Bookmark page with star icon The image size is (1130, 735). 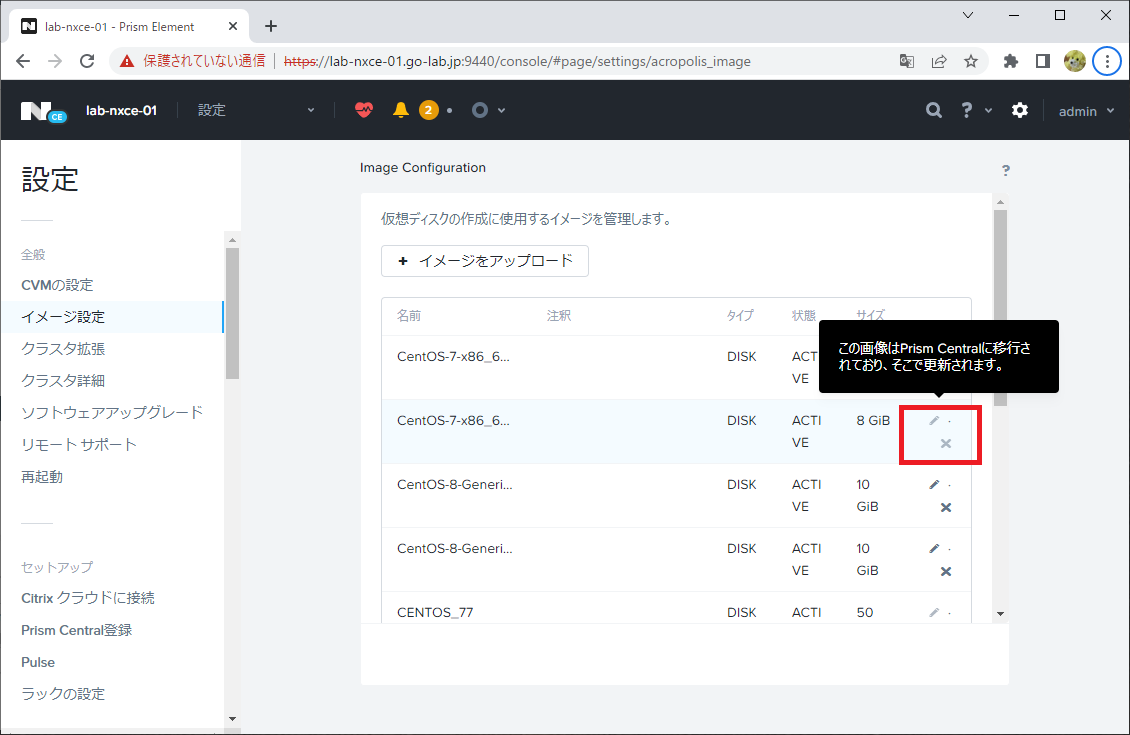click(x=971, y=61)
